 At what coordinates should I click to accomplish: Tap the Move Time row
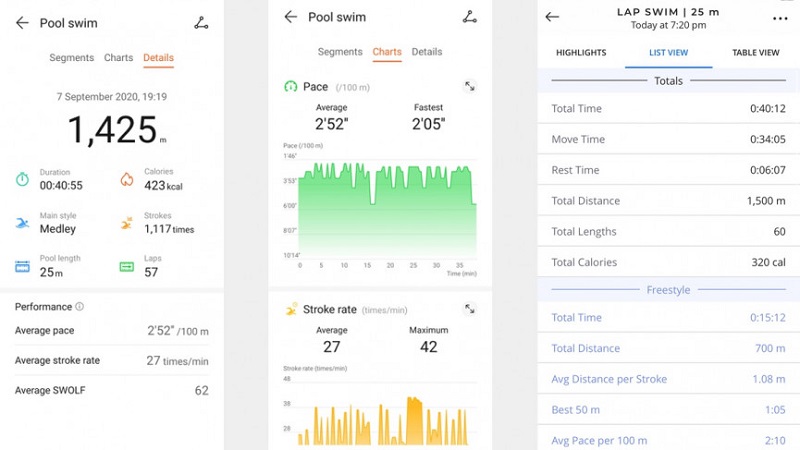pos(668,139)
